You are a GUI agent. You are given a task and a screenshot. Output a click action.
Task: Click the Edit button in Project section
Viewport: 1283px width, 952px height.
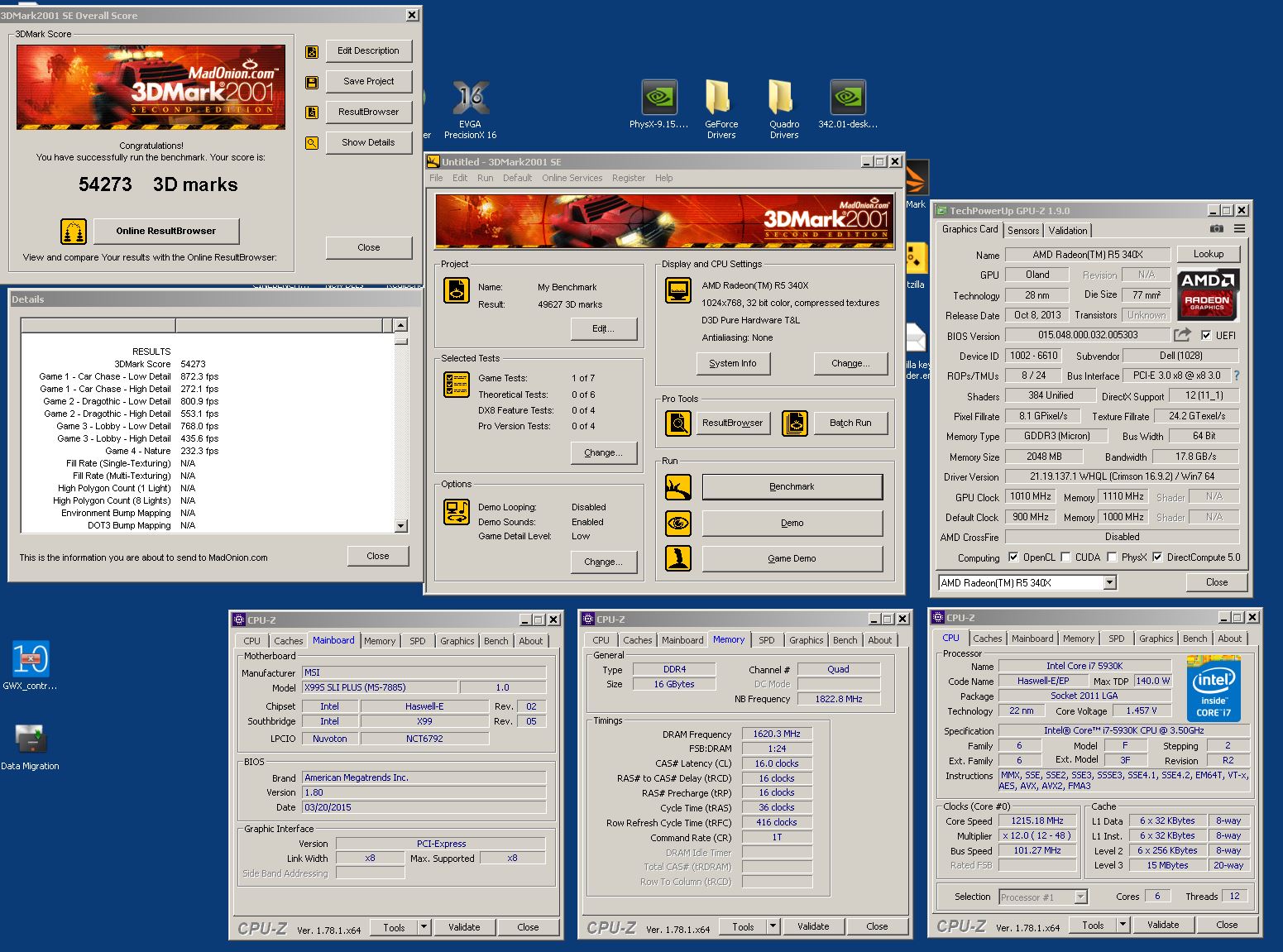point(604,328)
